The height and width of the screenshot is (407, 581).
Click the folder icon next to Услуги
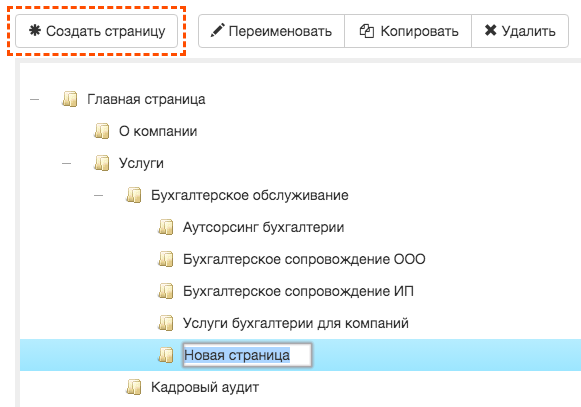coord(102,163)
